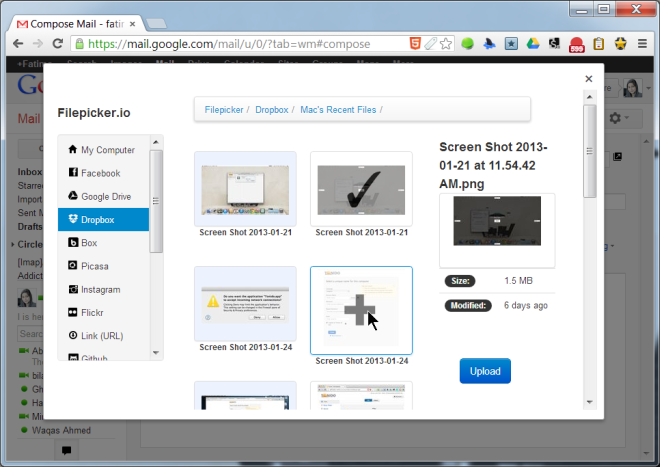
Task: Click the clipboard extension icon
Action: coord(599,43)
